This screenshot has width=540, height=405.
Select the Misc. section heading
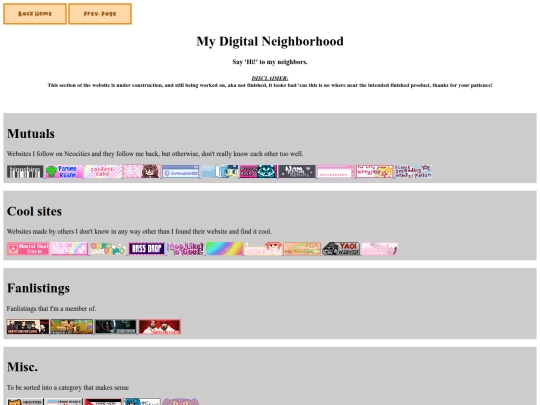pos(22,367)
